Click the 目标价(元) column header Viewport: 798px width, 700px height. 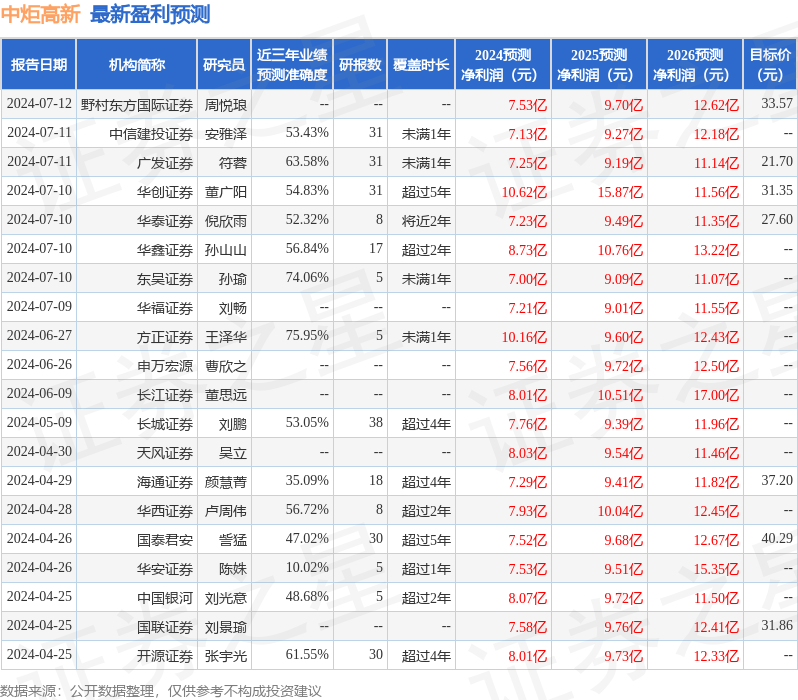point(771,65)
